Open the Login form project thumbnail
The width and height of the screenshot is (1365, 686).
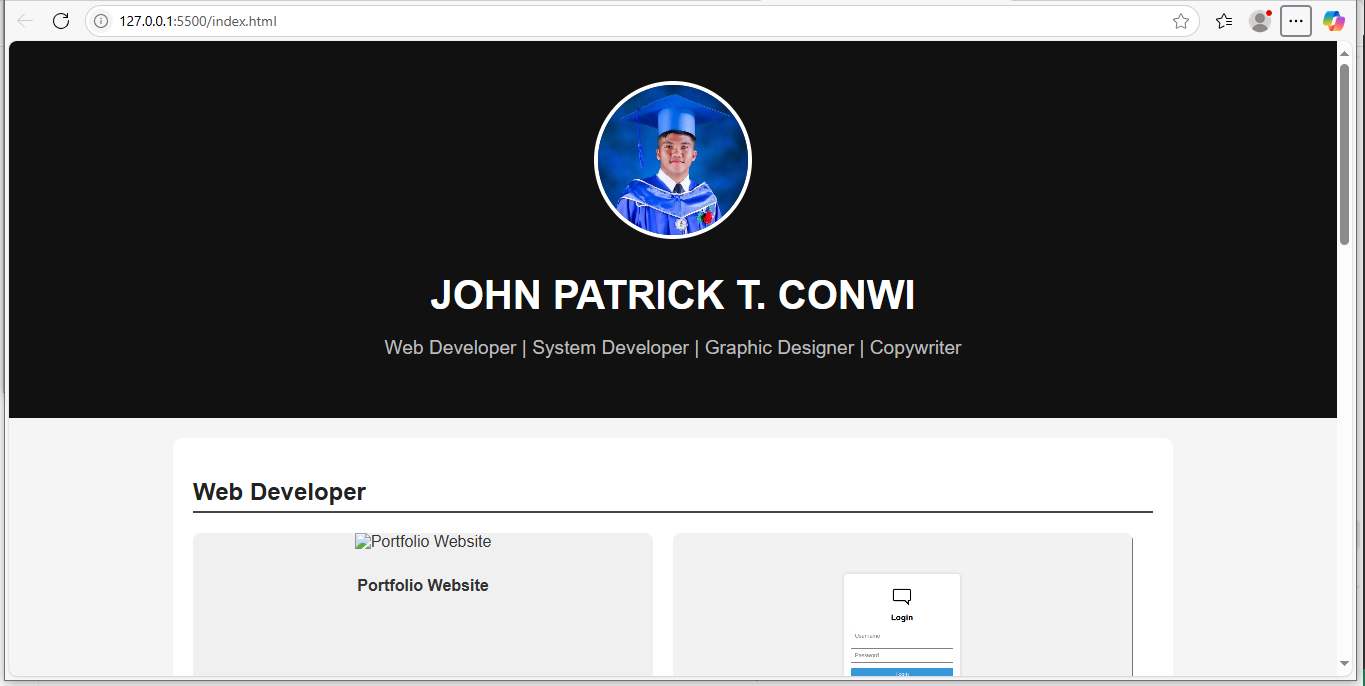pyautogui.click(x=903, y=605)
